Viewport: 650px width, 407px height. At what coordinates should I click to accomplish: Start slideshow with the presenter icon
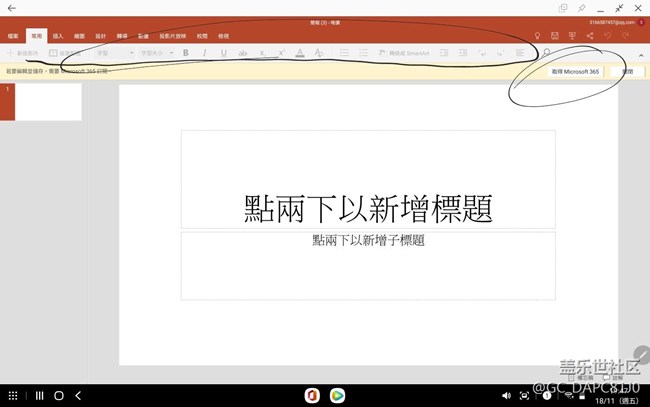(x=572, y=35)
